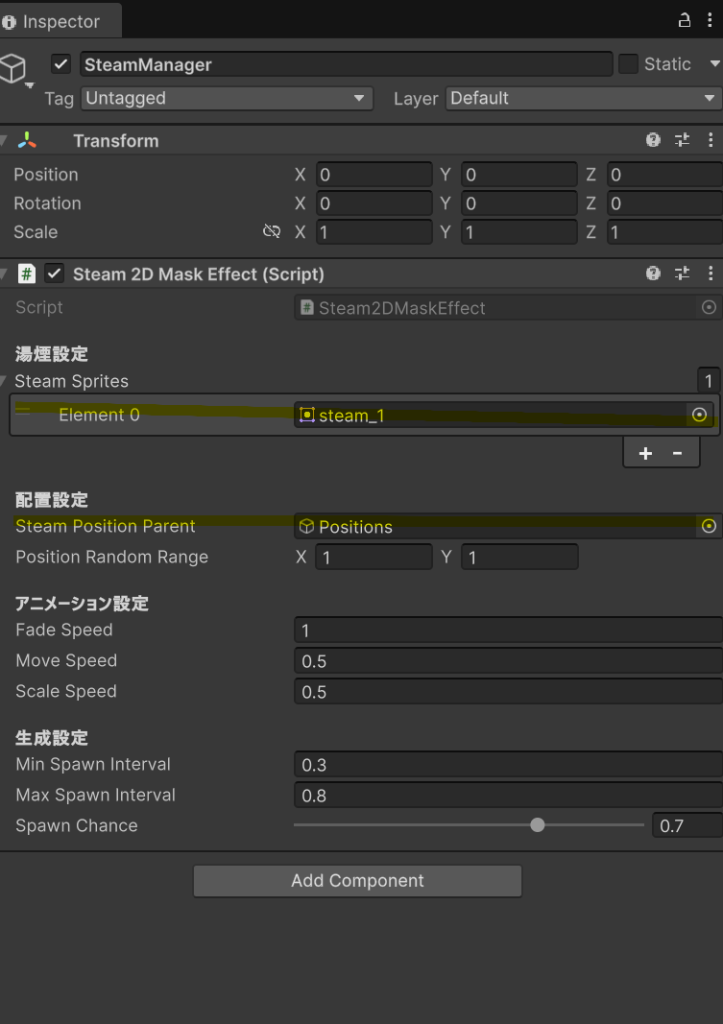Open object picker for Steam Position Parent

[x=709, y=526]
